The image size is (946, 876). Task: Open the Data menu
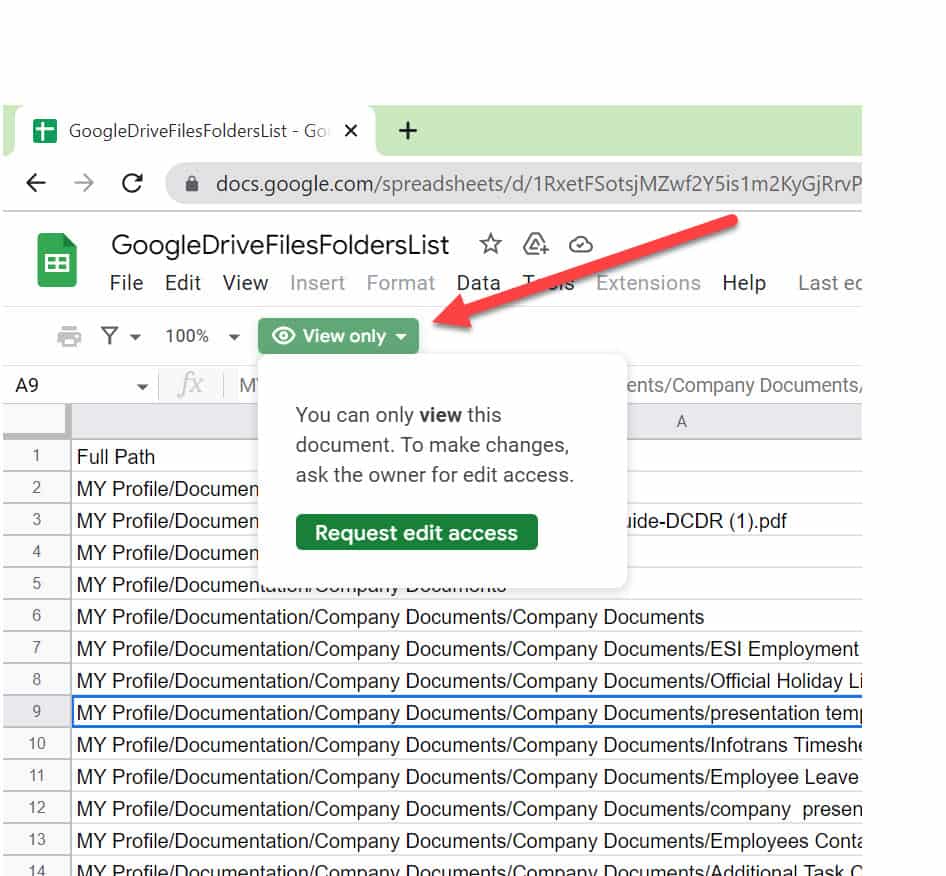[478, 283]
